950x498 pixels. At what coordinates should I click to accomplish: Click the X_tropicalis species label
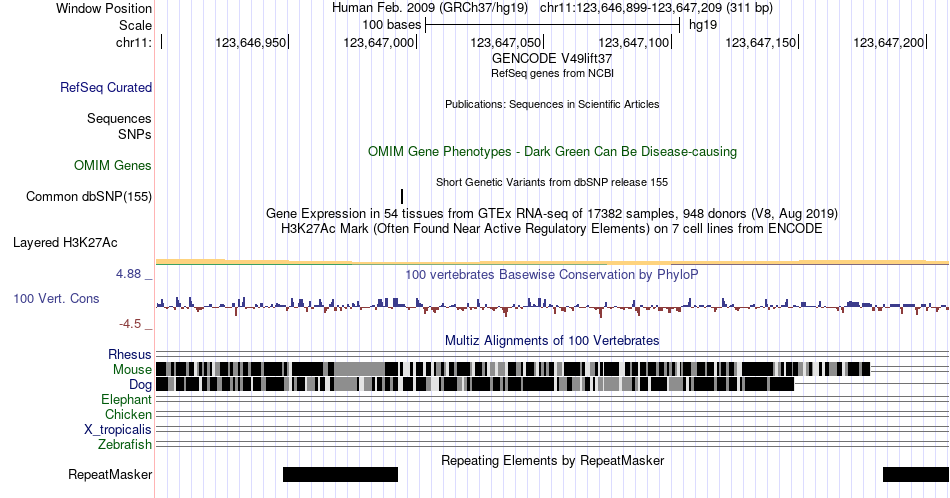pyautogui.click(x=118, y=430)
